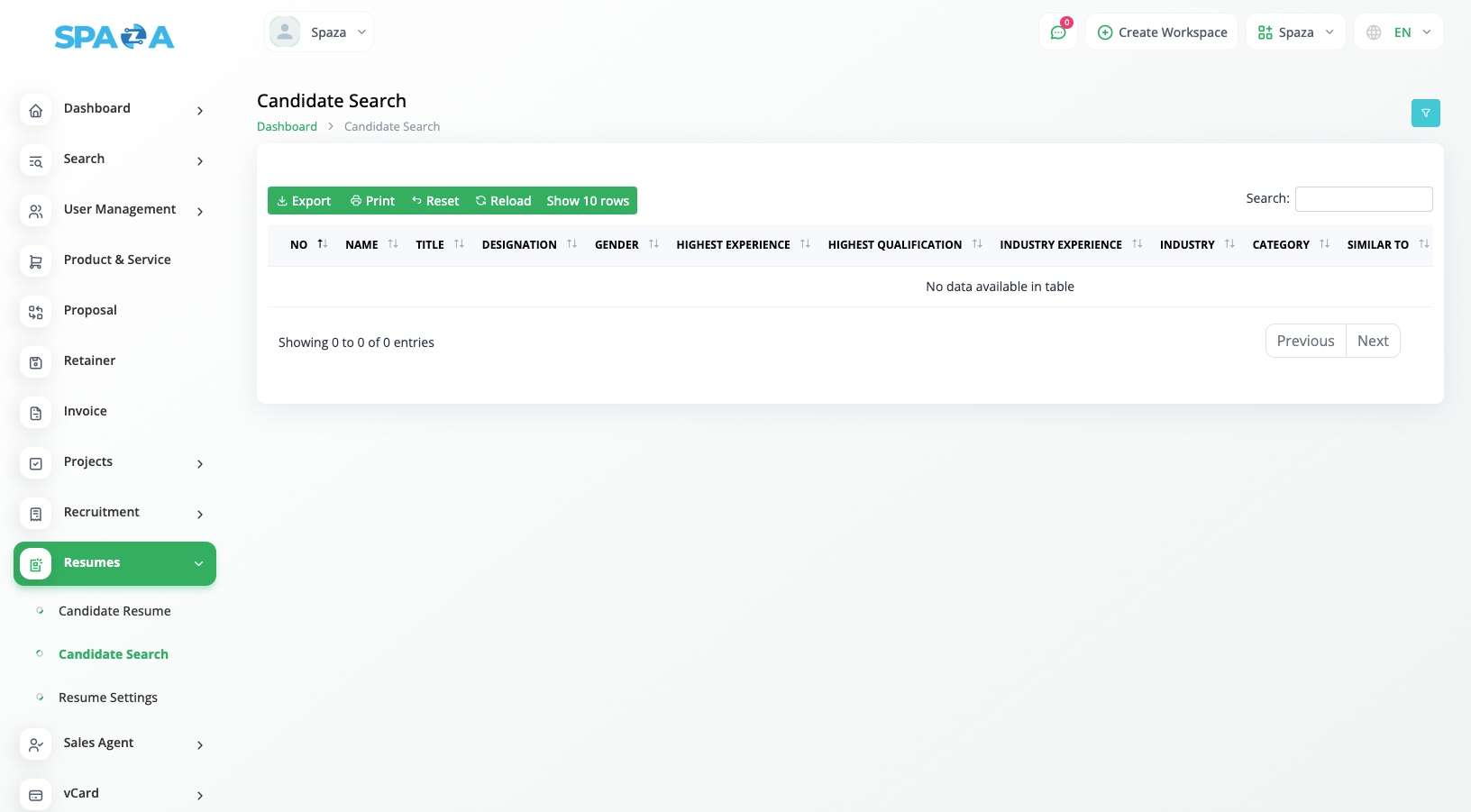Viewport: 1471px width, 812px height.
Task: Open the EN language dropdown
Action: 1399,32
